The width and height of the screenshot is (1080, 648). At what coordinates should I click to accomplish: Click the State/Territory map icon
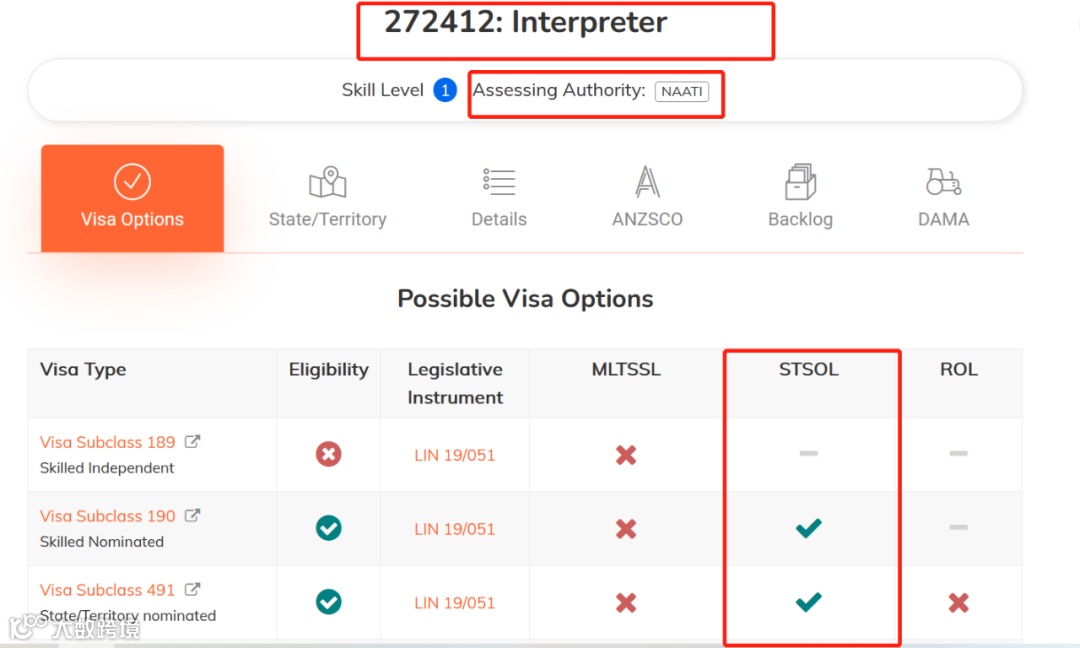point(327,183)
